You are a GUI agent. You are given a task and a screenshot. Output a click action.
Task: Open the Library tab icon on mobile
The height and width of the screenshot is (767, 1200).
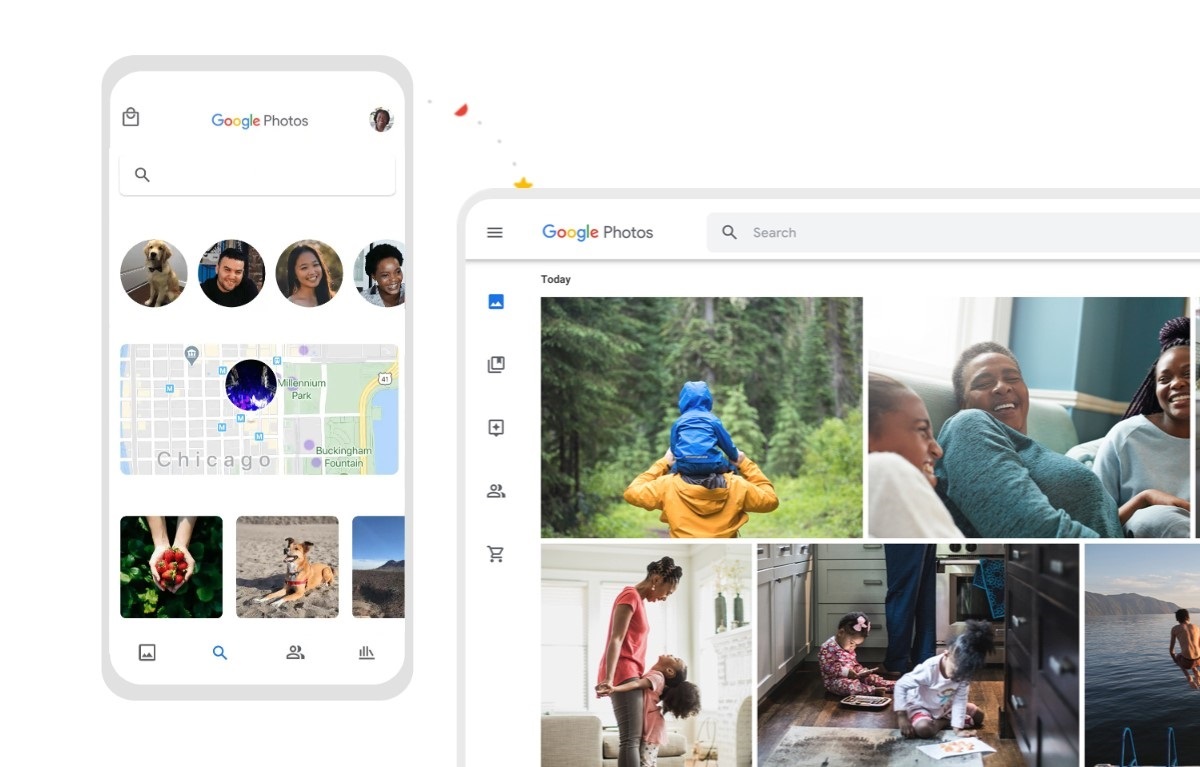point(366,652)
